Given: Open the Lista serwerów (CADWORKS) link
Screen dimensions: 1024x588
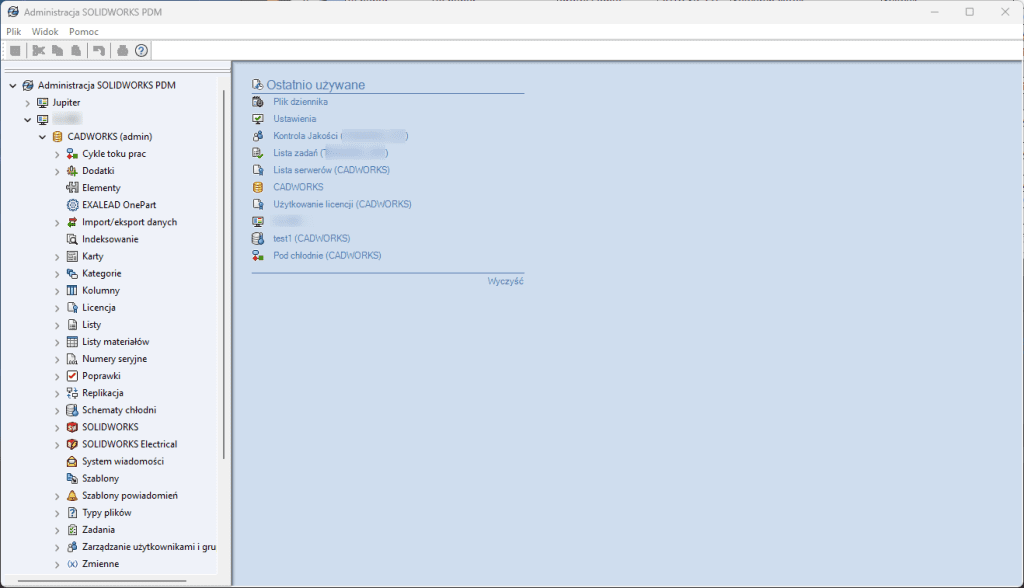Looking at the screenshot, I should coord(331,170).
